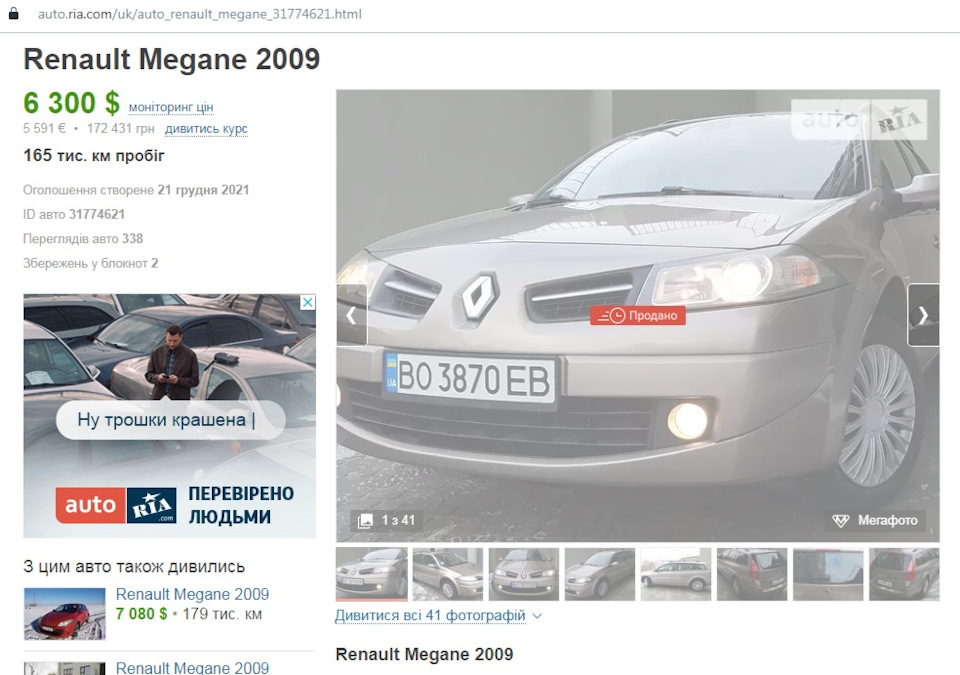Screen dimensions: 960x675
Task: Select eighth thumbnail of rear corner
Action: pos(904,574)
